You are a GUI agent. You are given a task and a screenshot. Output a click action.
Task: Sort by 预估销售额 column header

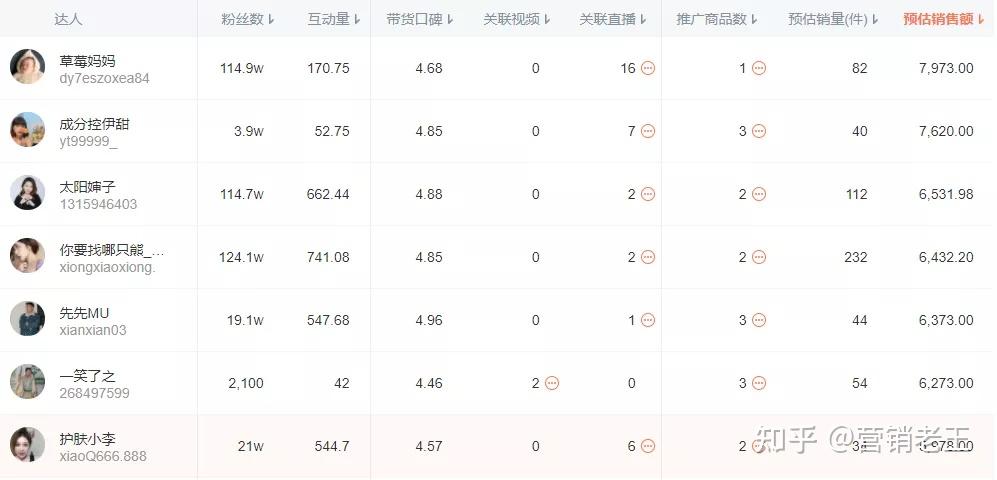[x=944, y=19]
